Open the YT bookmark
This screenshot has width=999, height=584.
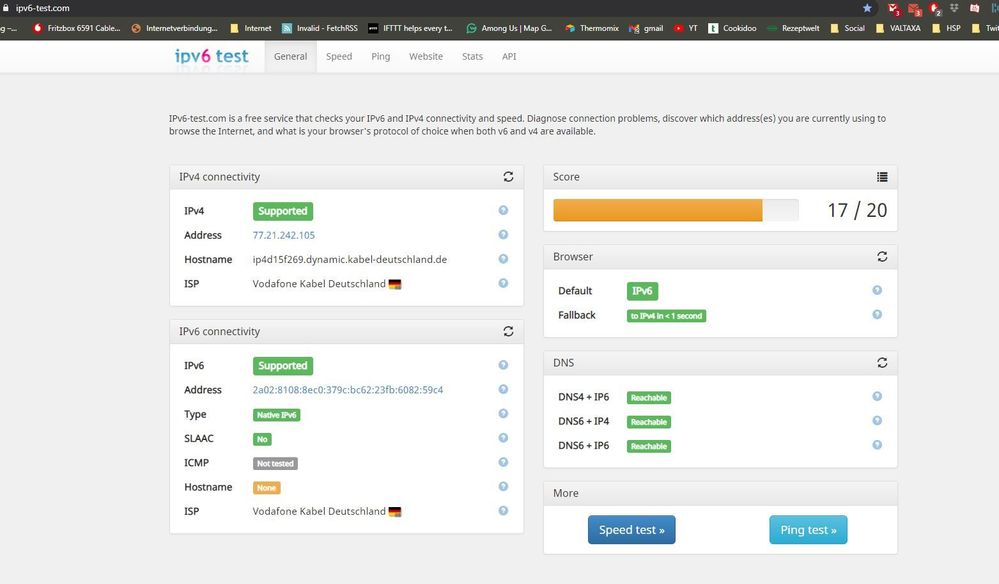pyautogui.click(x=686, y=28)
